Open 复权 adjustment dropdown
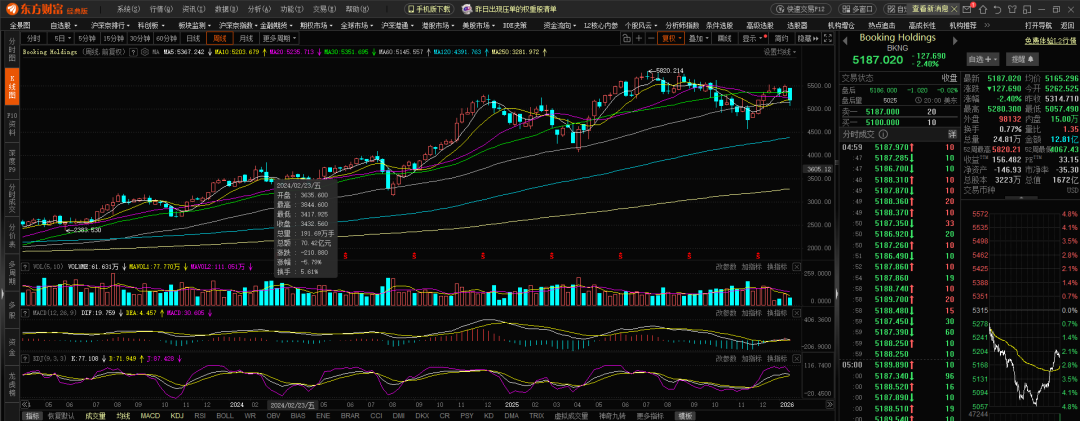The width and height of the screenshot is (1080, 421). [x=671, y=39]
